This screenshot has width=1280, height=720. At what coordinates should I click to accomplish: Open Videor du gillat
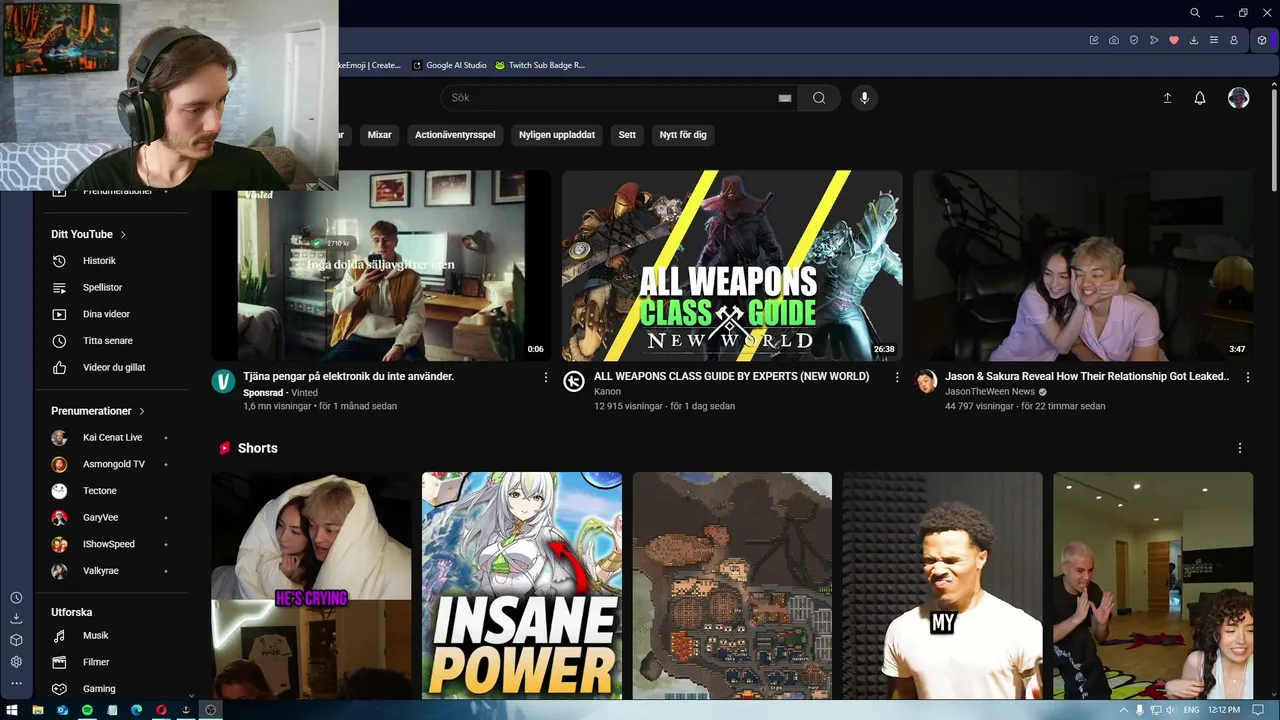point(112,367)
